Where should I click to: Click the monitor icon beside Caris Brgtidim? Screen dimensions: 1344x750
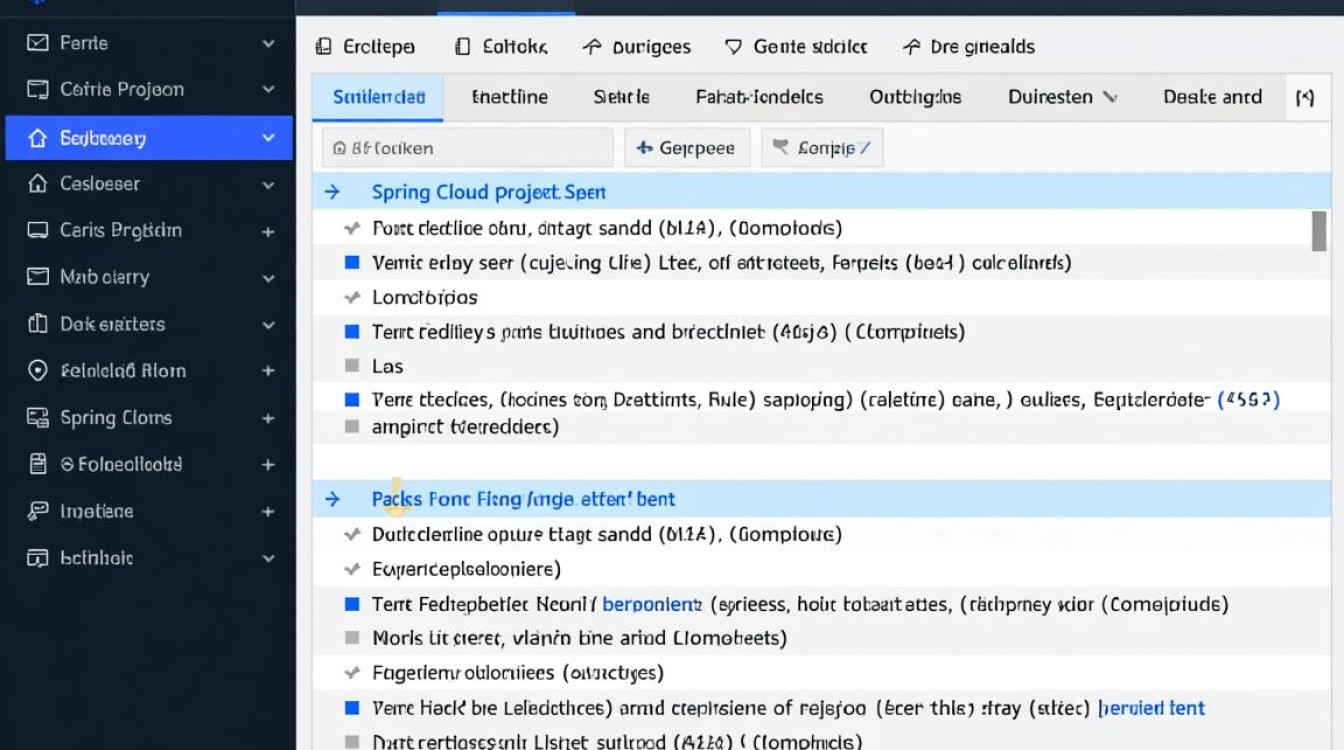38,230
